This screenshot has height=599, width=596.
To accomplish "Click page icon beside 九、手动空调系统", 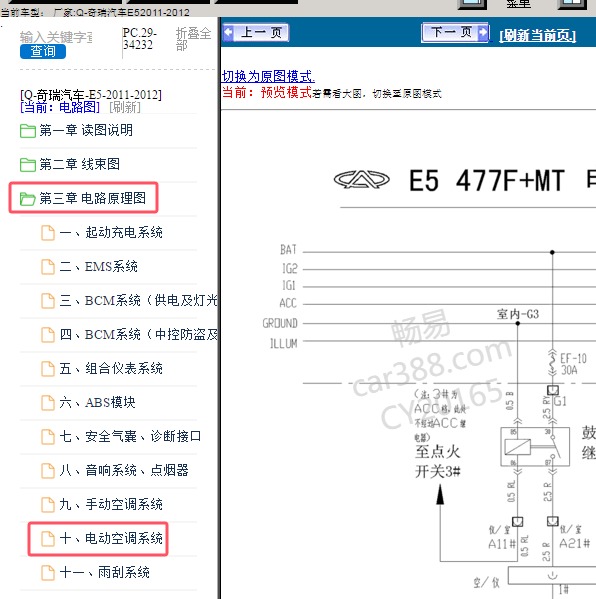I will [x=48, y=505].
